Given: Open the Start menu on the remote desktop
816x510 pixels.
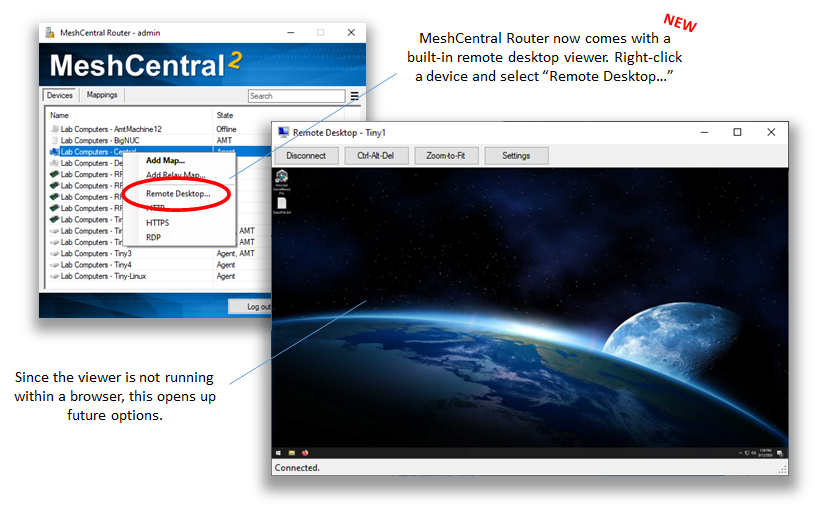Looking at the screenshot, I should (x=278, y=453).
